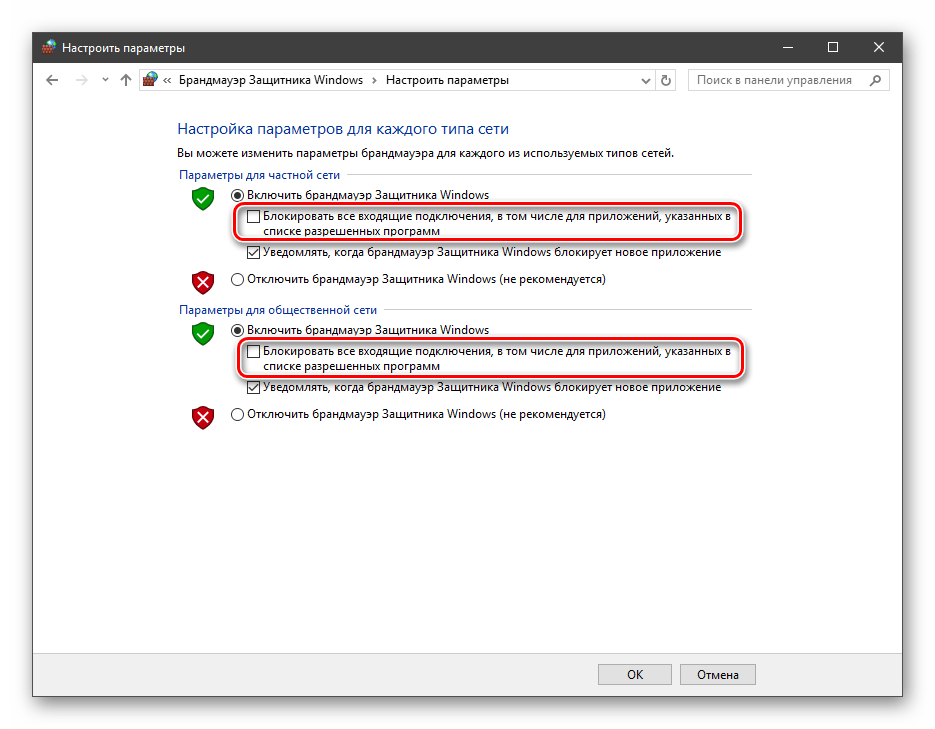The image size is (935, 729).
Task: Enable block all incoming connections for private network
Action: coord(254,215)
